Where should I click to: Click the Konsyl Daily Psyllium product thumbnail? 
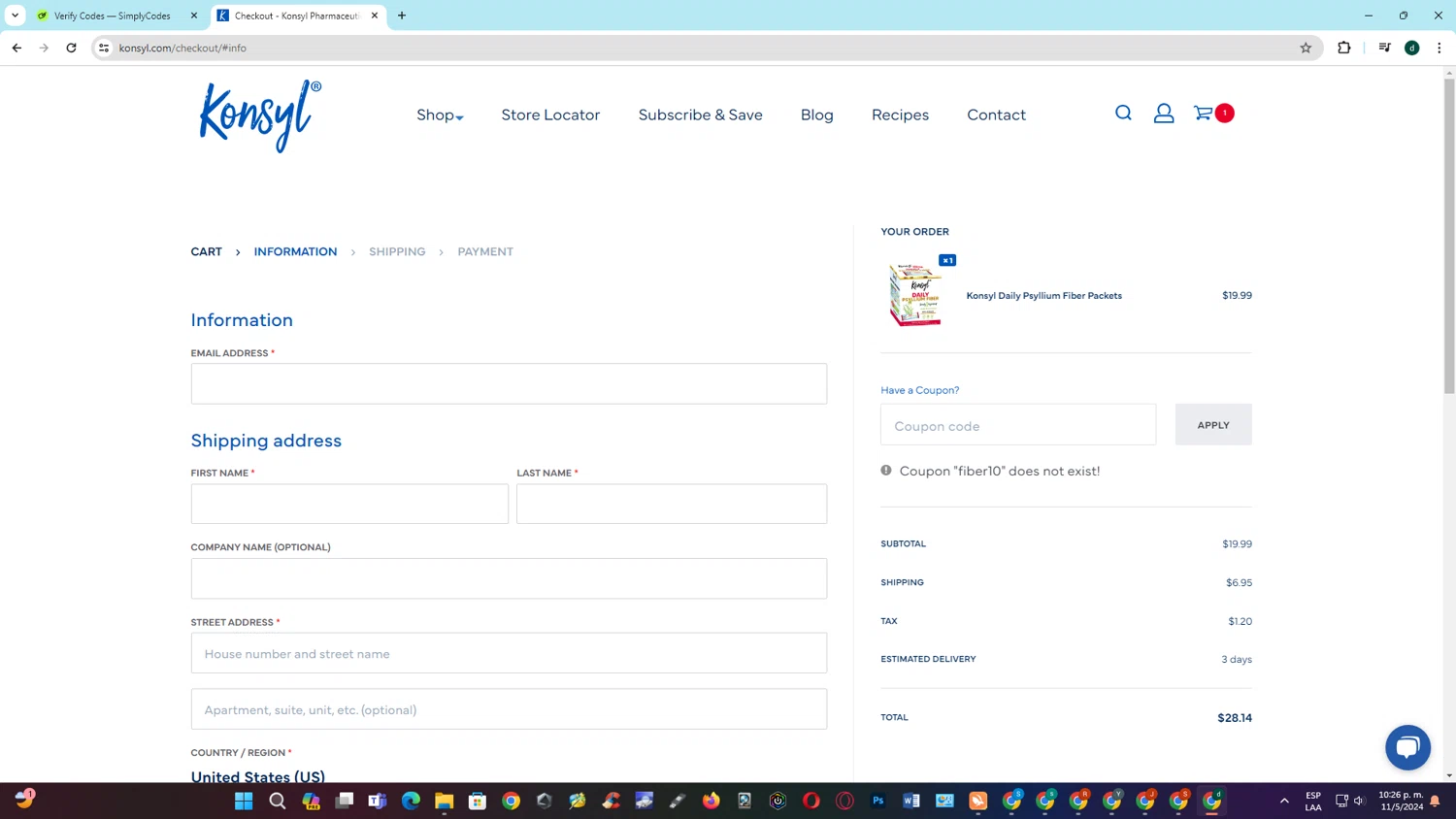point(915,294)
